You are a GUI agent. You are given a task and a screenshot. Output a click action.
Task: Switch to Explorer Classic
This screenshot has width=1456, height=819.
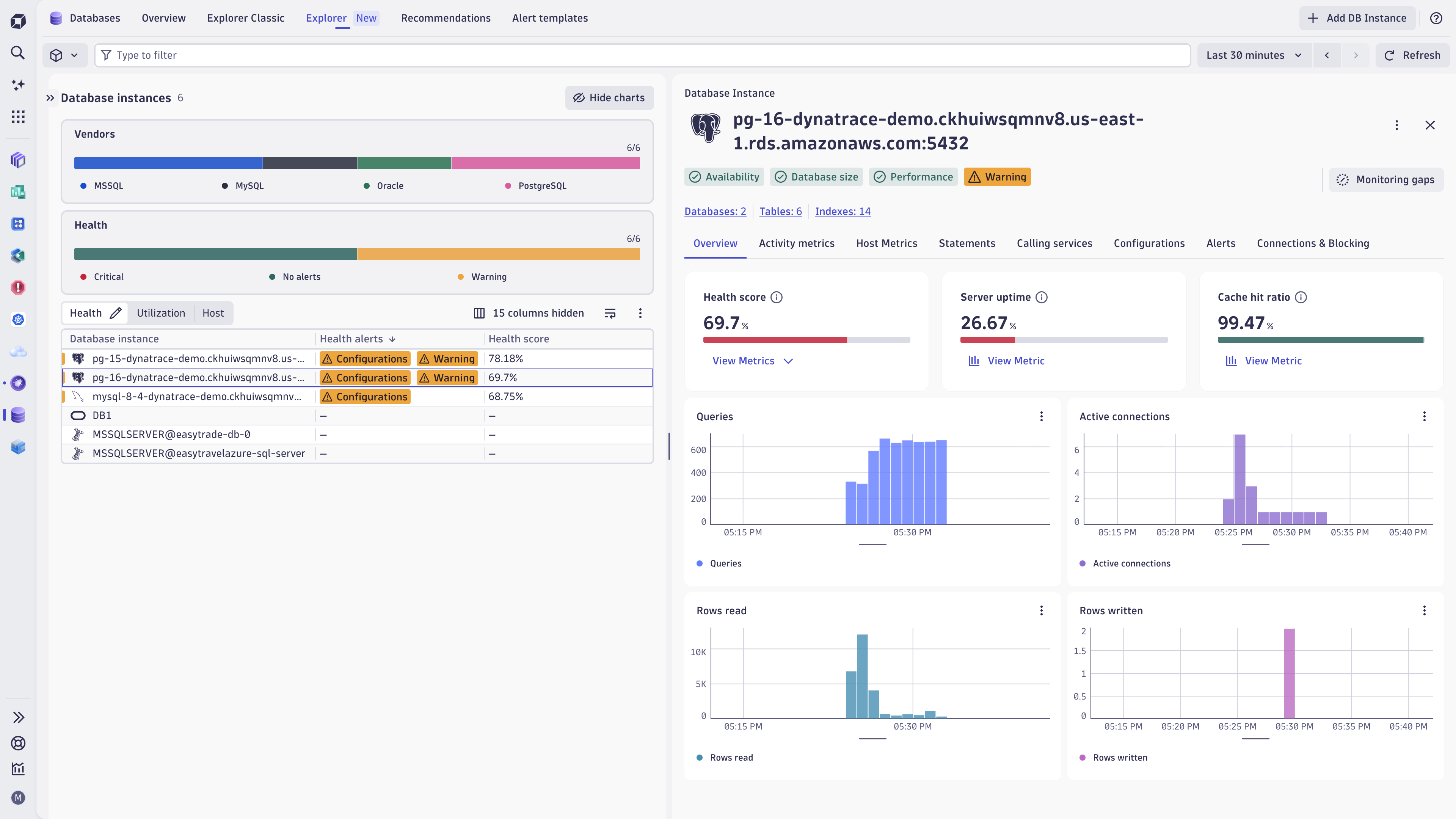(246, 18)
